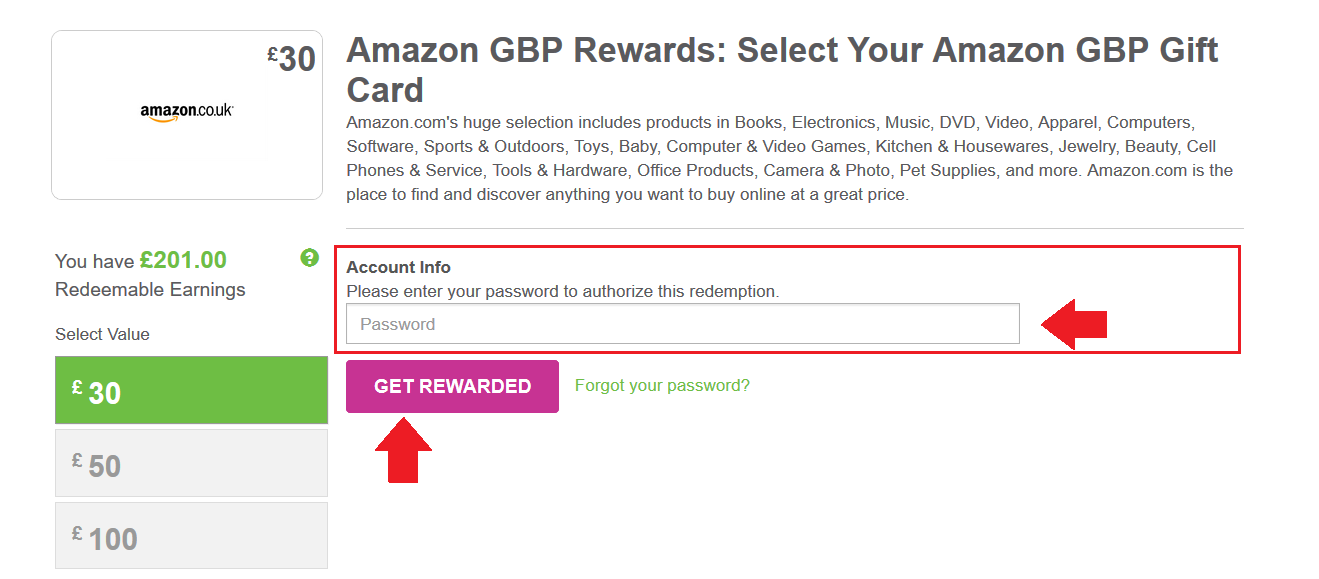Click the £30 amount on the gift card corner
Screen dimensions: 1319x579
click(x=291, y=59)
